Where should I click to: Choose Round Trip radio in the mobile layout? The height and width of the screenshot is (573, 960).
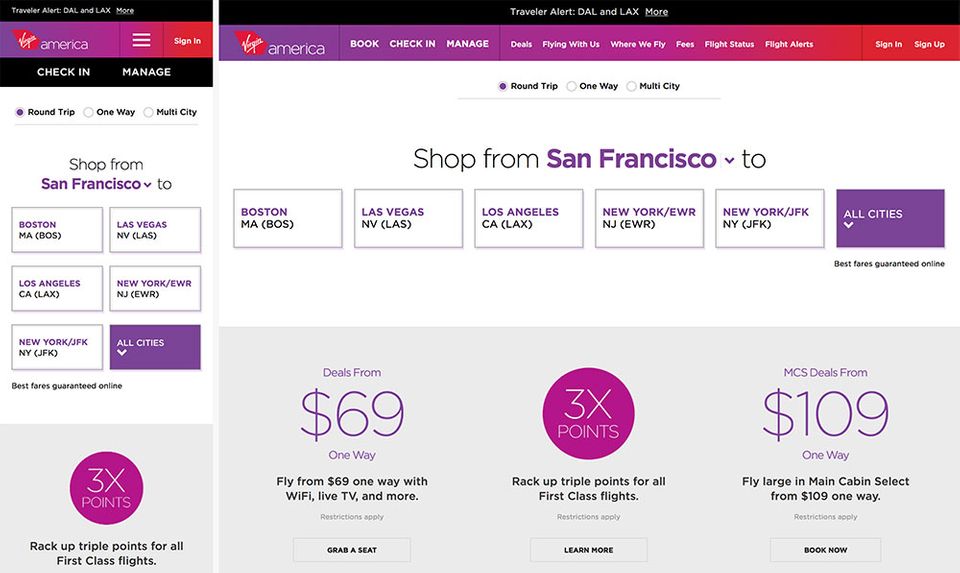click(20, 112)
